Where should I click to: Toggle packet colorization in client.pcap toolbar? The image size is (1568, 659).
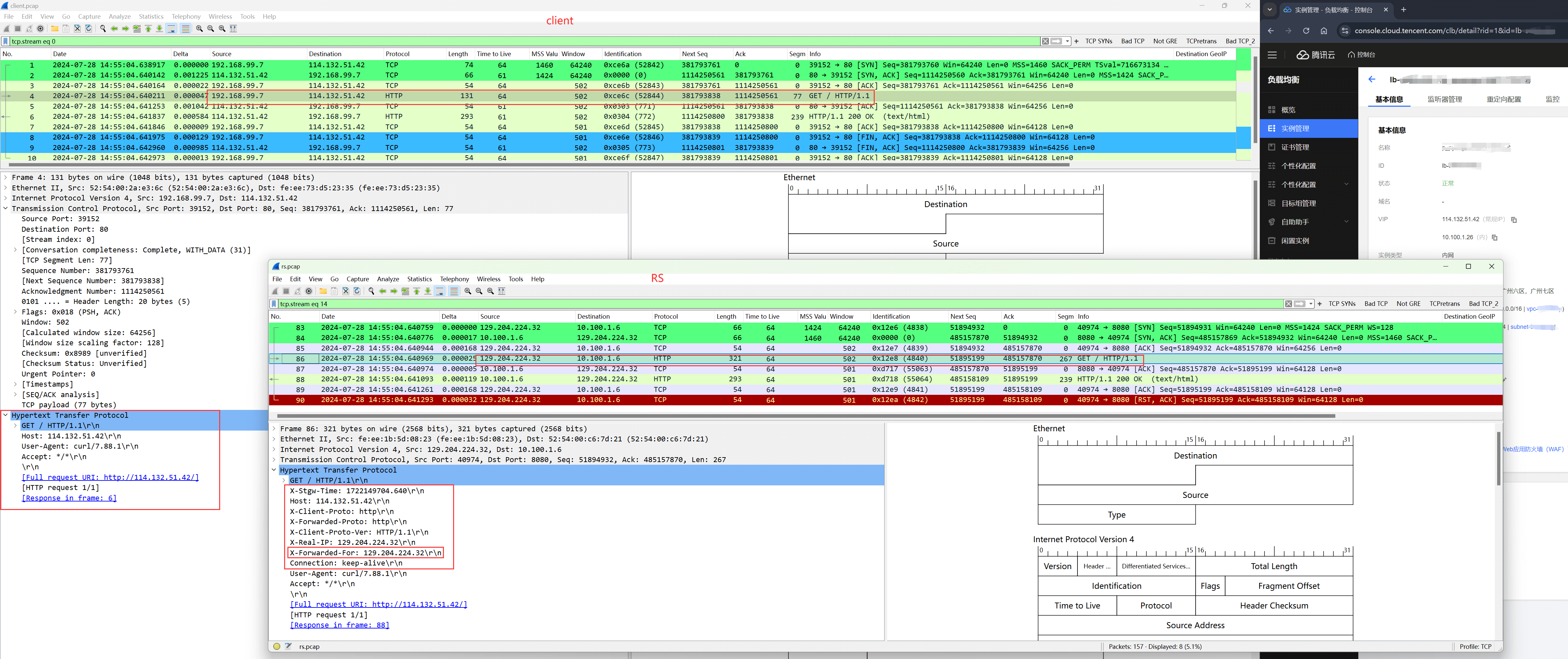click(x=186, y=29)
